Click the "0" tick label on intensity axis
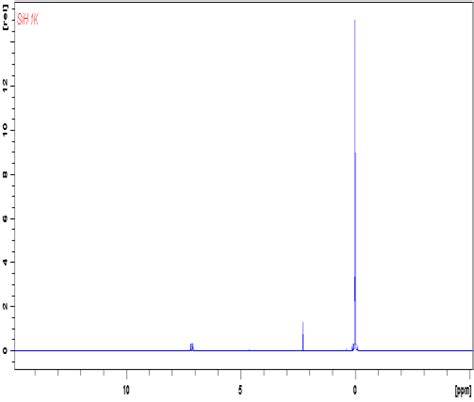474x402 pixels. point(5,350)
